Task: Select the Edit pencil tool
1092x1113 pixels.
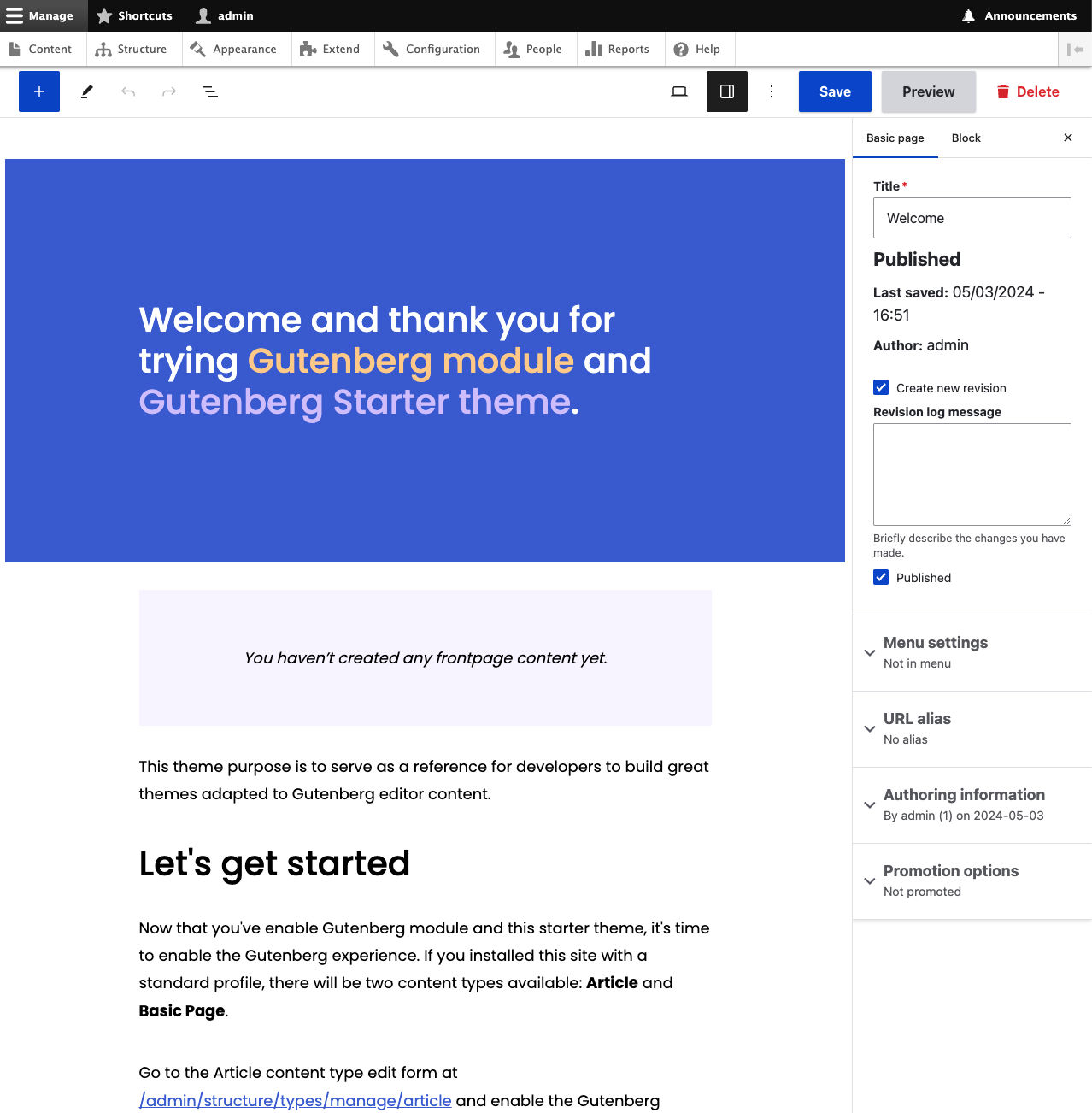Action: tap(85, 91)
